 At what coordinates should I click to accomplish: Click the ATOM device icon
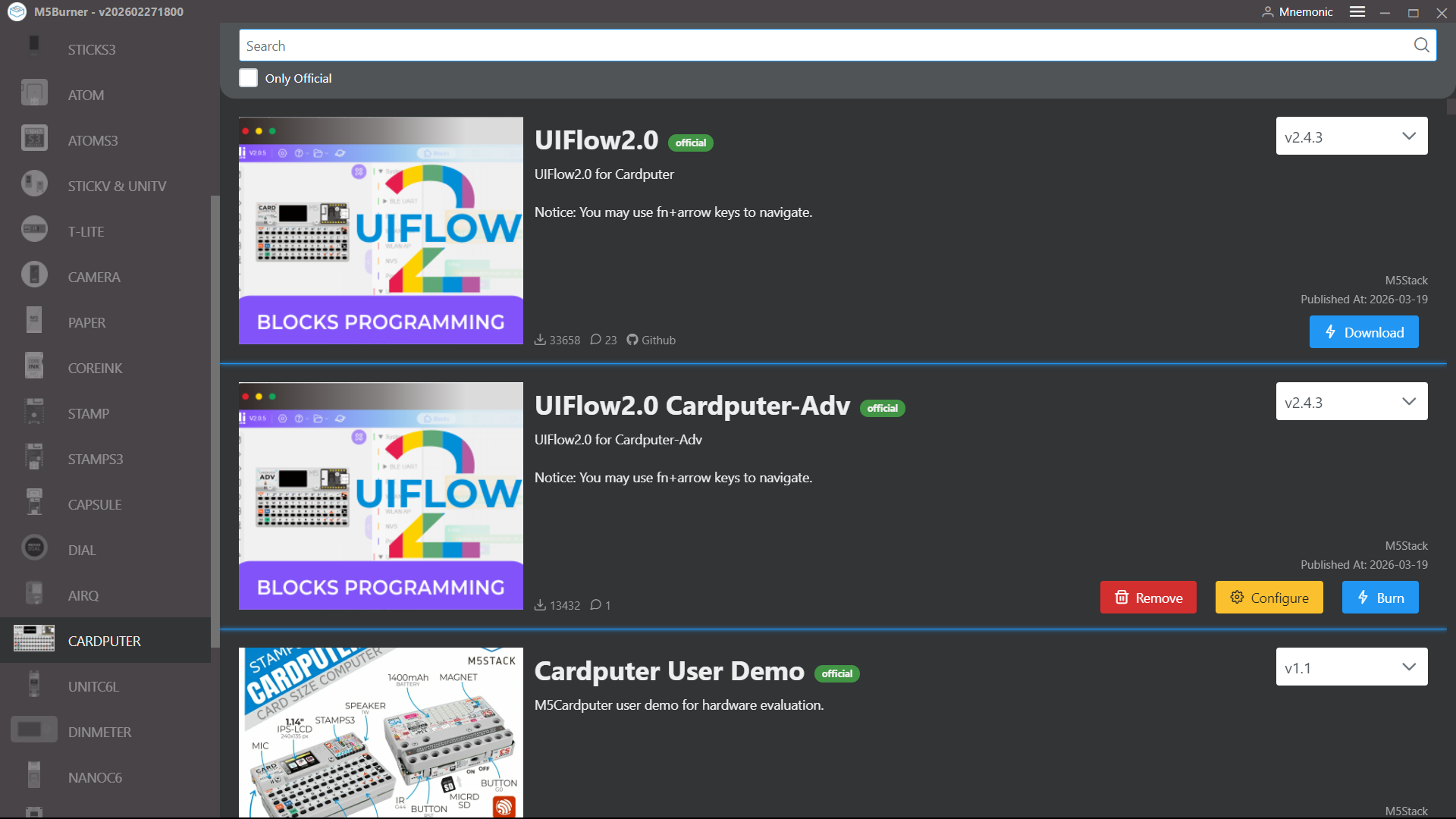point(34,93)
